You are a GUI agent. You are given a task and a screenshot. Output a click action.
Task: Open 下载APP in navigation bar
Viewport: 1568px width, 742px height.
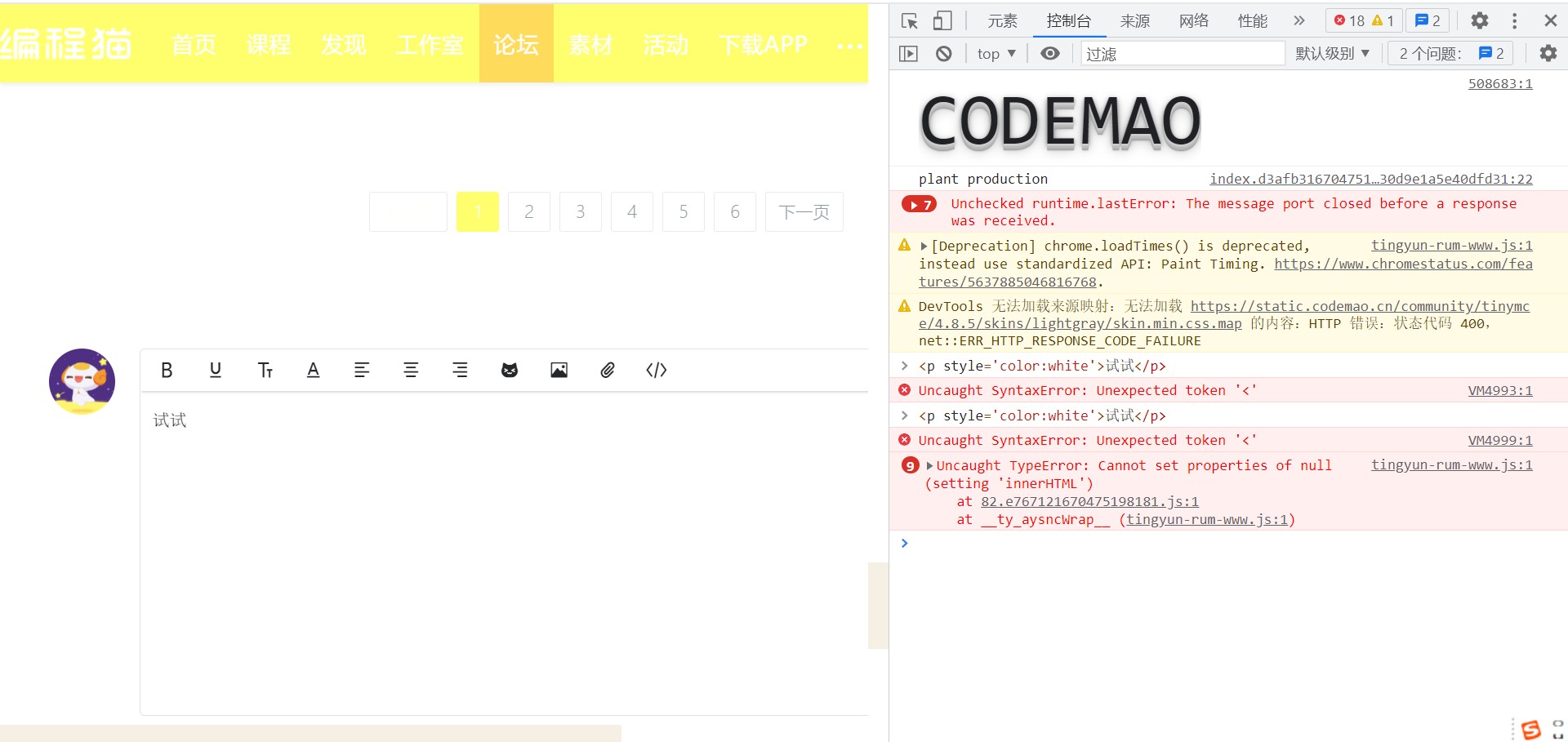tap(764, 44)
